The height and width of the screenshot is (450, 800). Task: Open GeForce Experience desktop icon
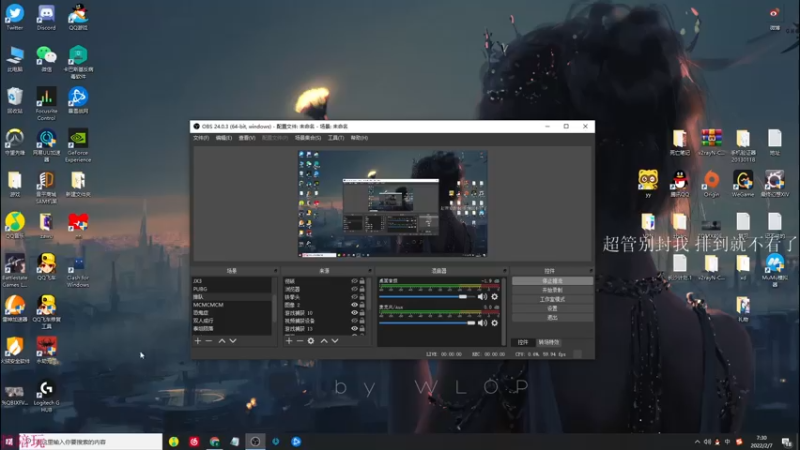coord(78,145)
